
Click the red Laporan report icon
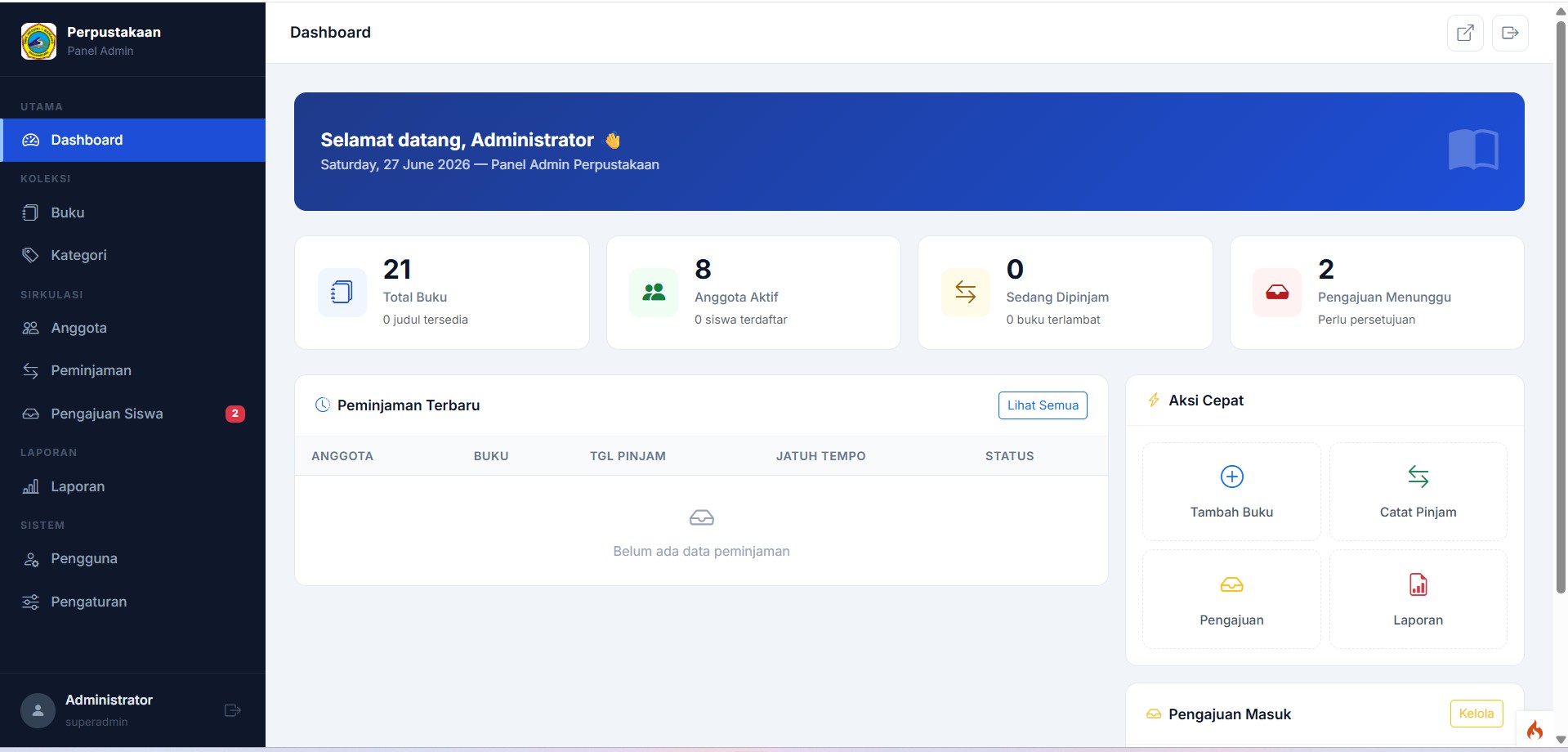pyautogui.click(x=1418, y=584)
